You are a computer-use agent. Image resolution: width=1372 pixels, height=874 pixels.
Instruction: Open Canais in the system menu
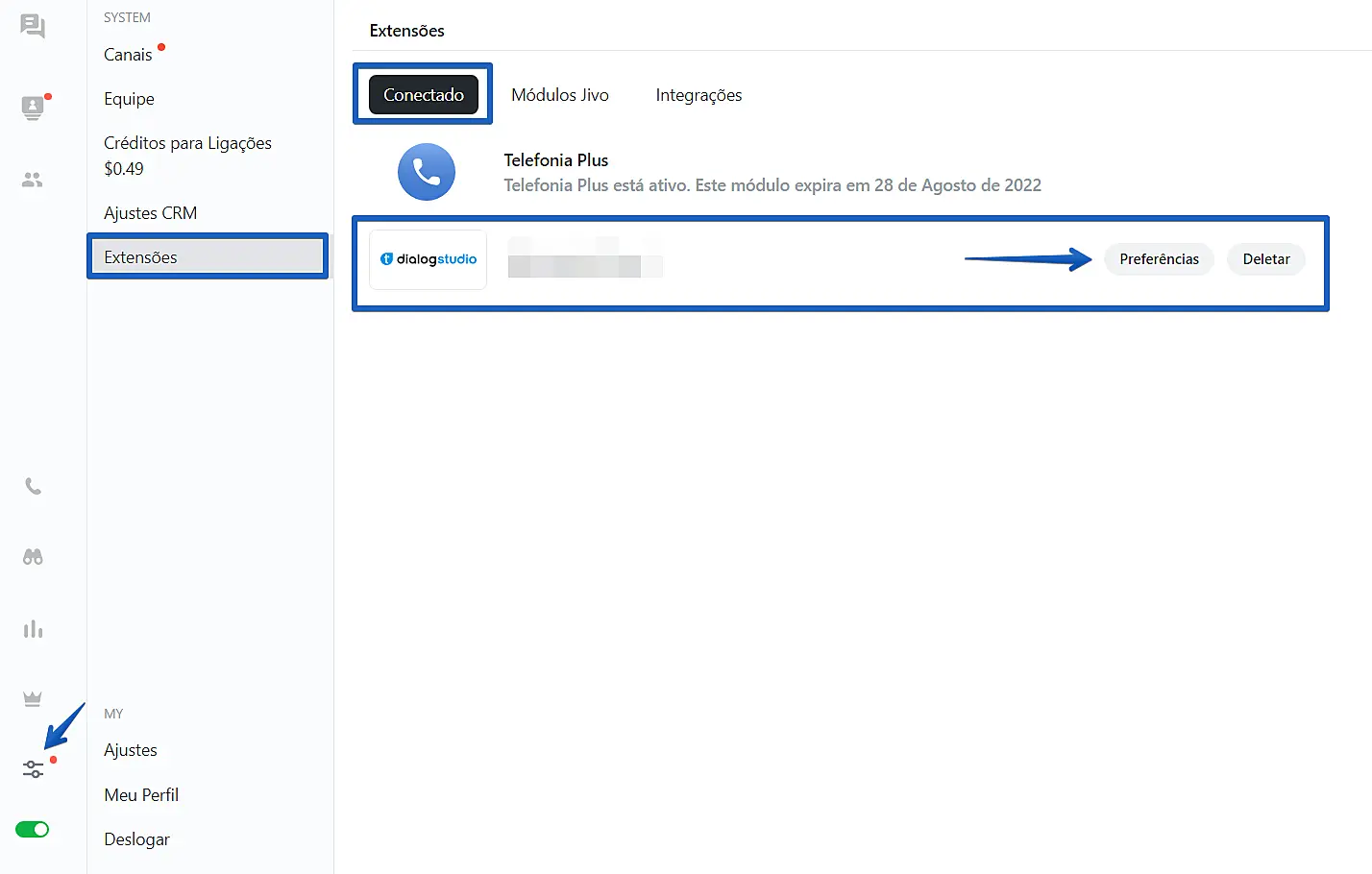pyautogui.click(x=128, y=55)
